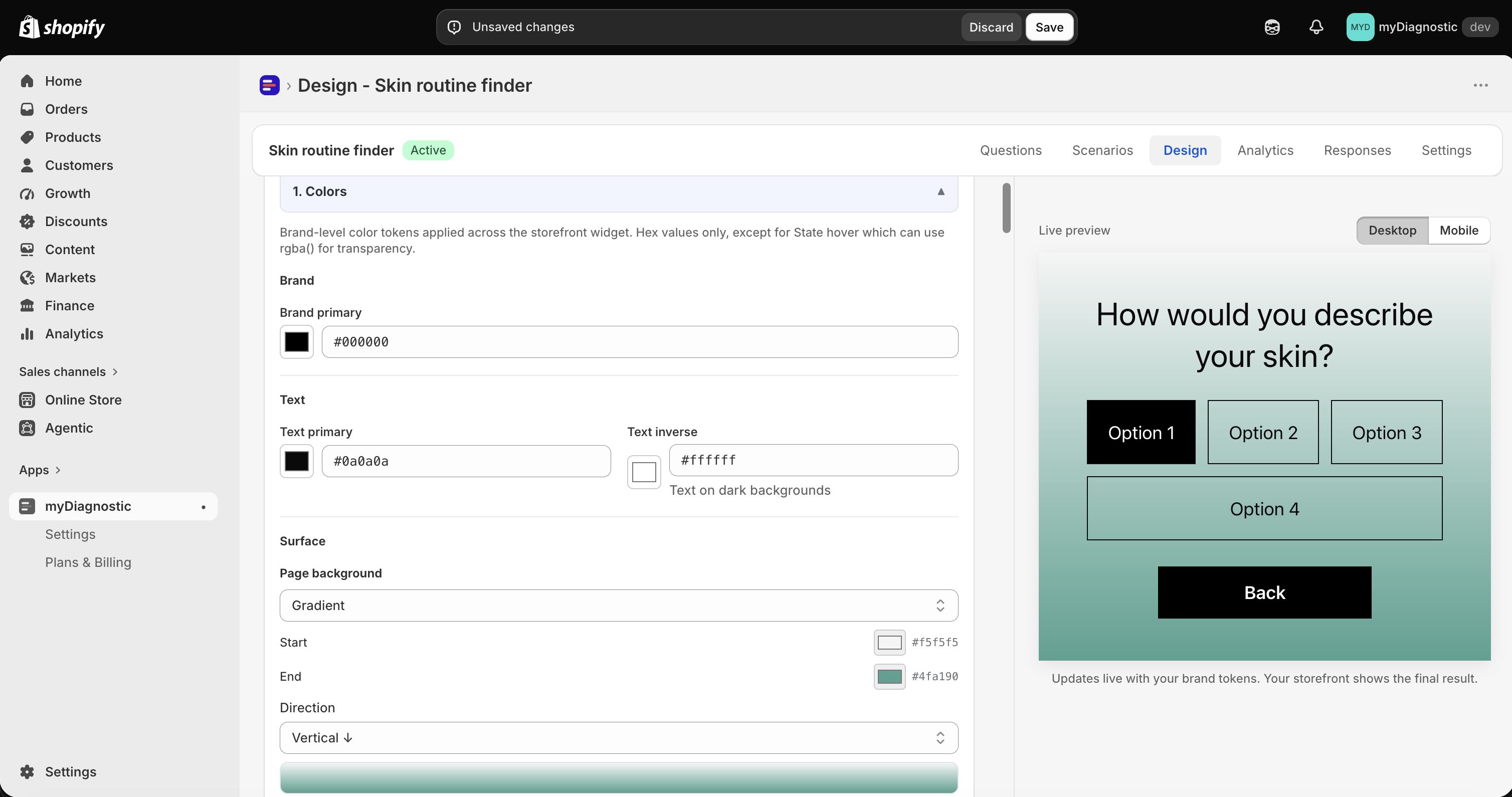Click the Online Store storefront icon
This screenshot has height=797, width=1512.
(27, 400)
